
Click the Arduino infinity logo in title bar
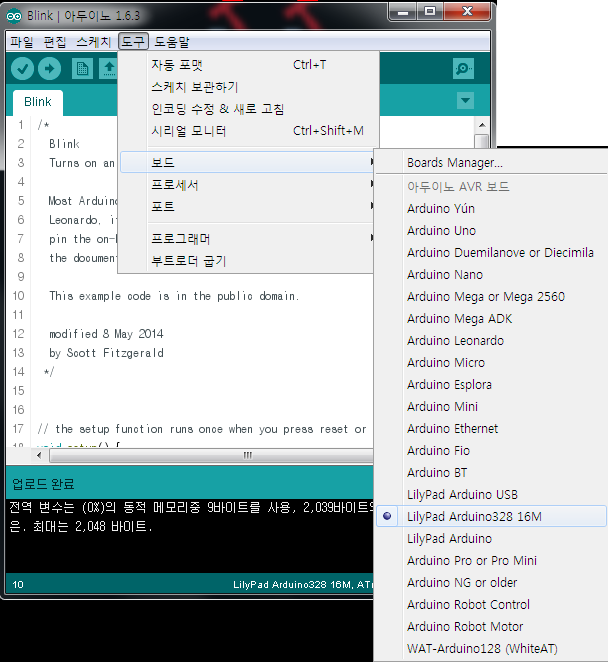tap(14, 16)
